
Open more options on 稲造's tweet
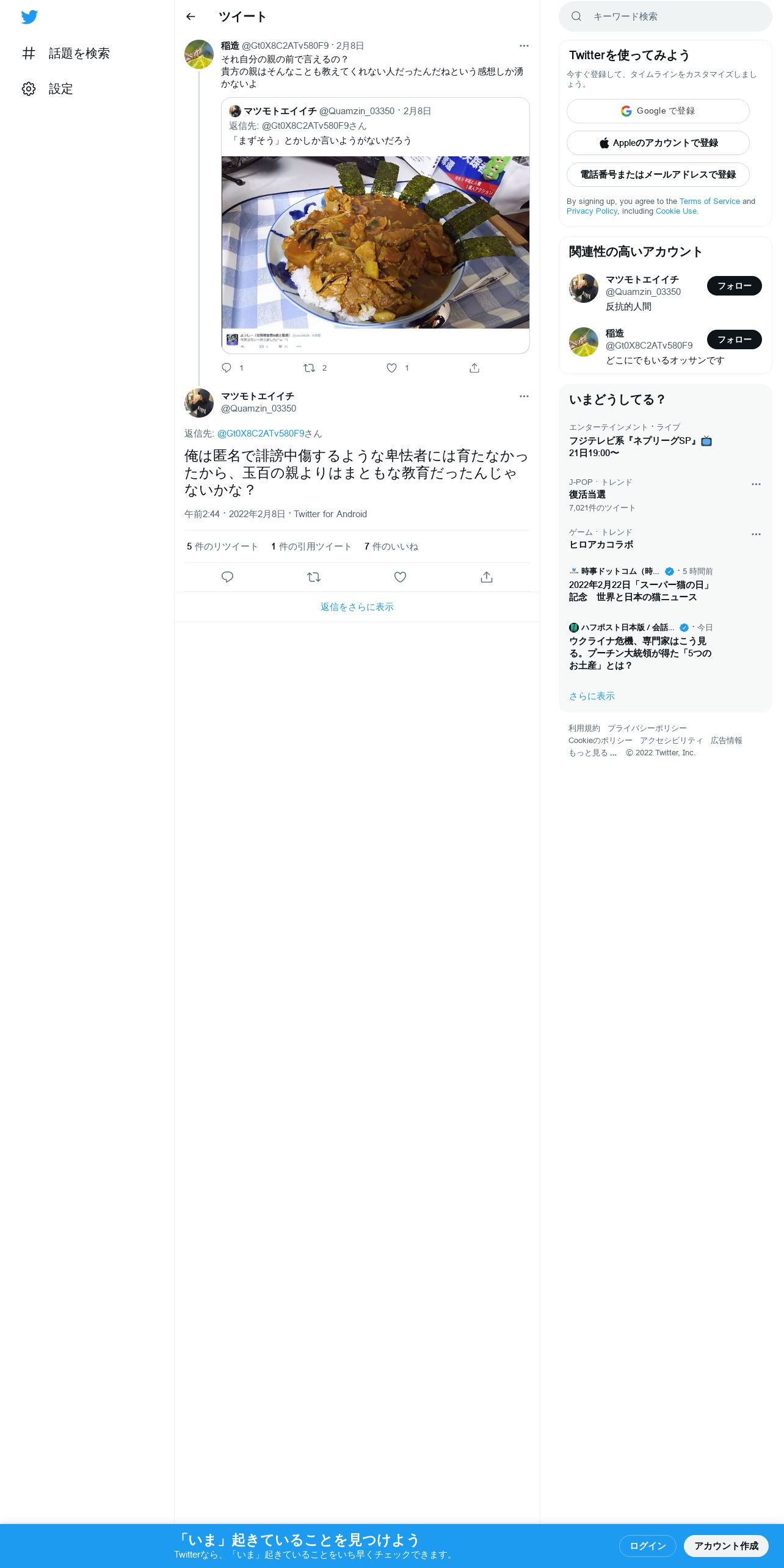pos(524,46)
